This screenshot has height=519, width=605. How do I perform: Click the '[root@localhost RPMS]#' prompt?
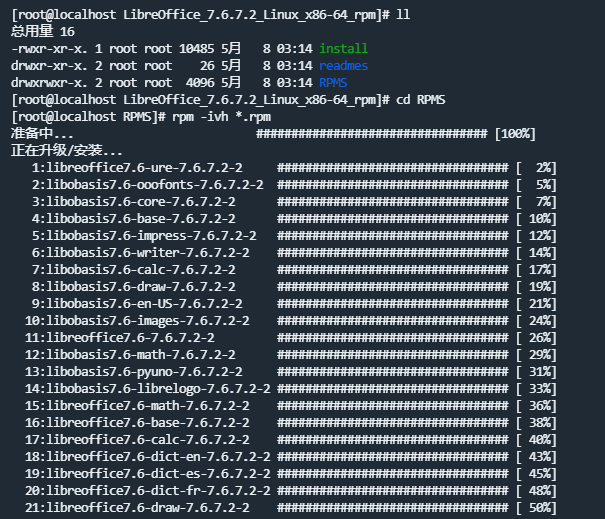point(88,117)
